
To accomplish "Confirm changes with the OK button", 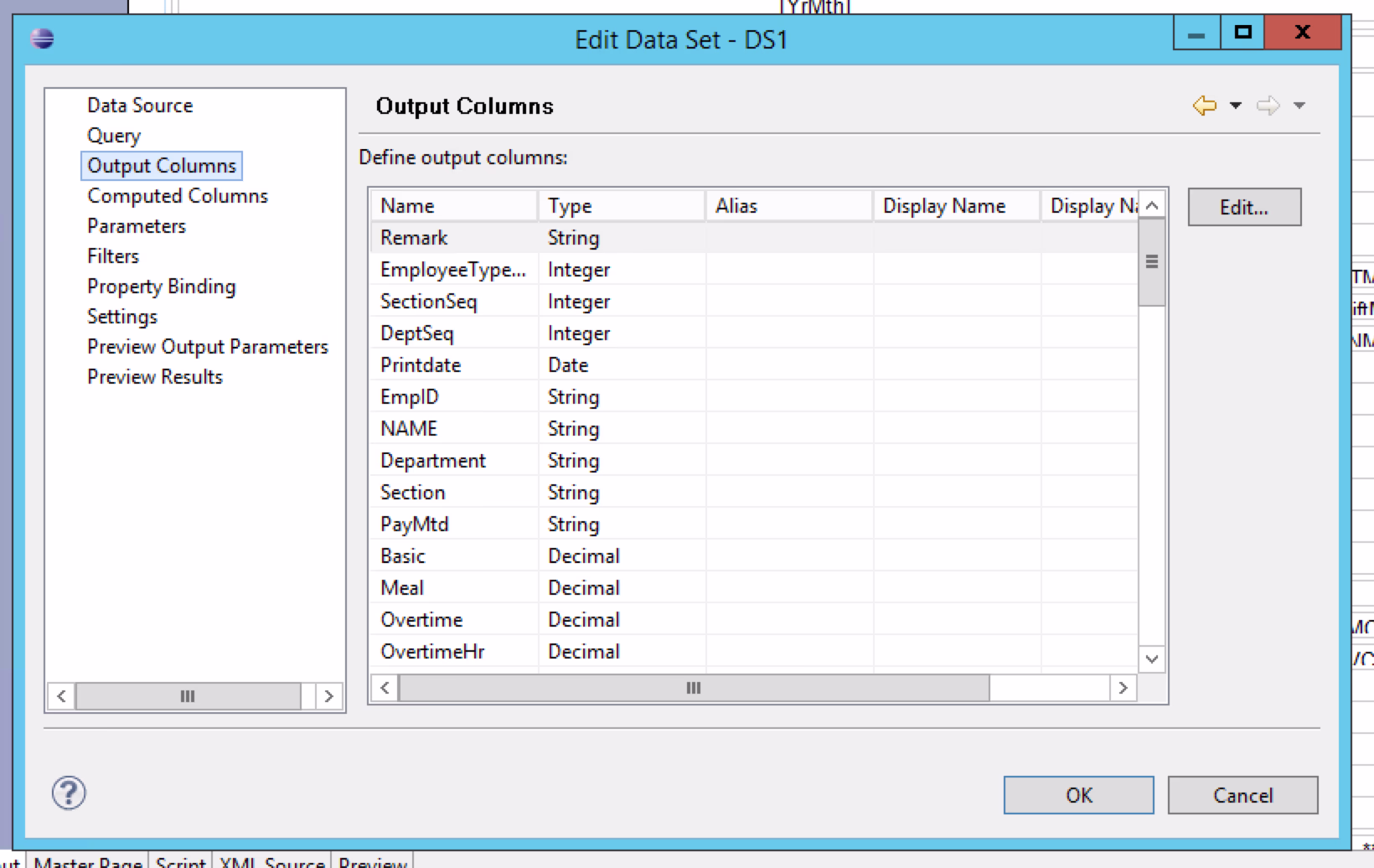I will click(x=1078, y=795).
